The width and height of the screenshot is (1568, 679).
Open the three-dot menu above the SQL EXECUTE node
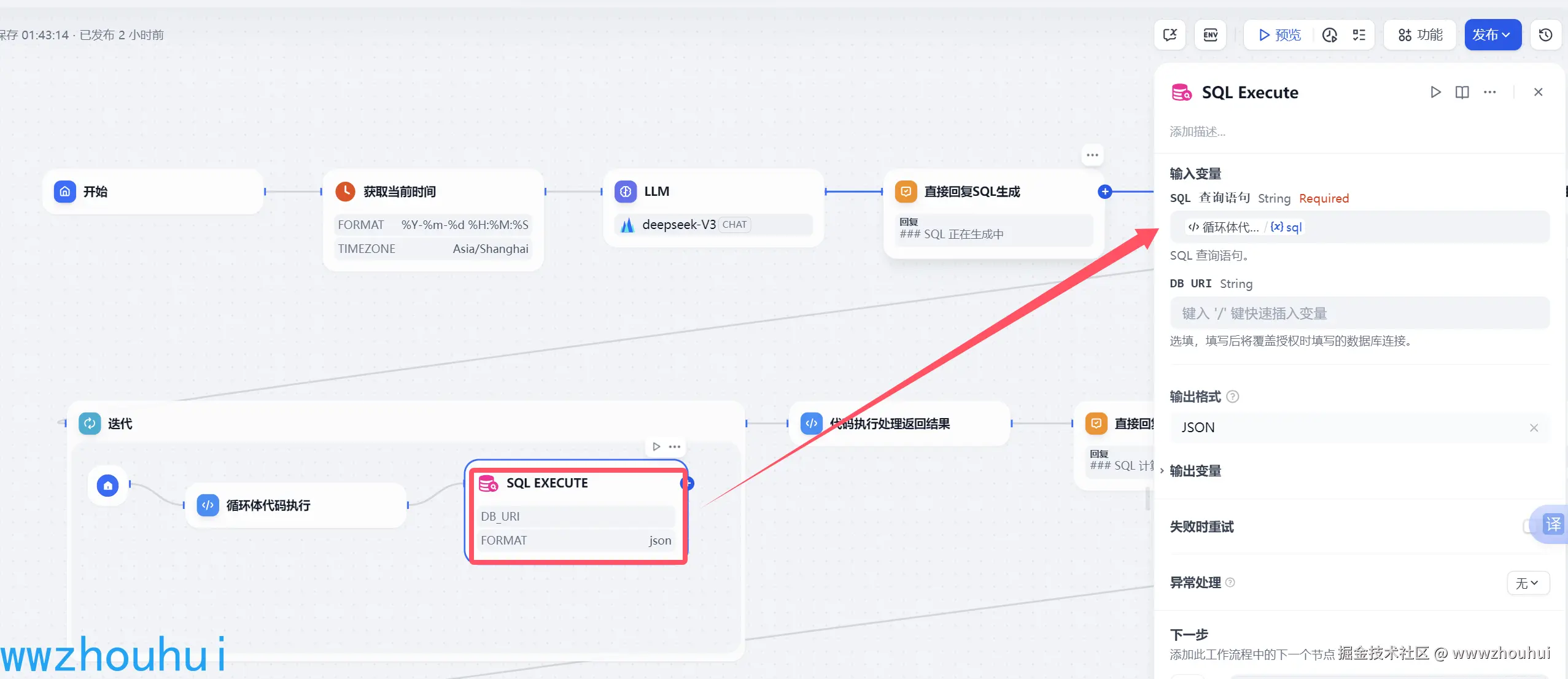tap(675, 446)
